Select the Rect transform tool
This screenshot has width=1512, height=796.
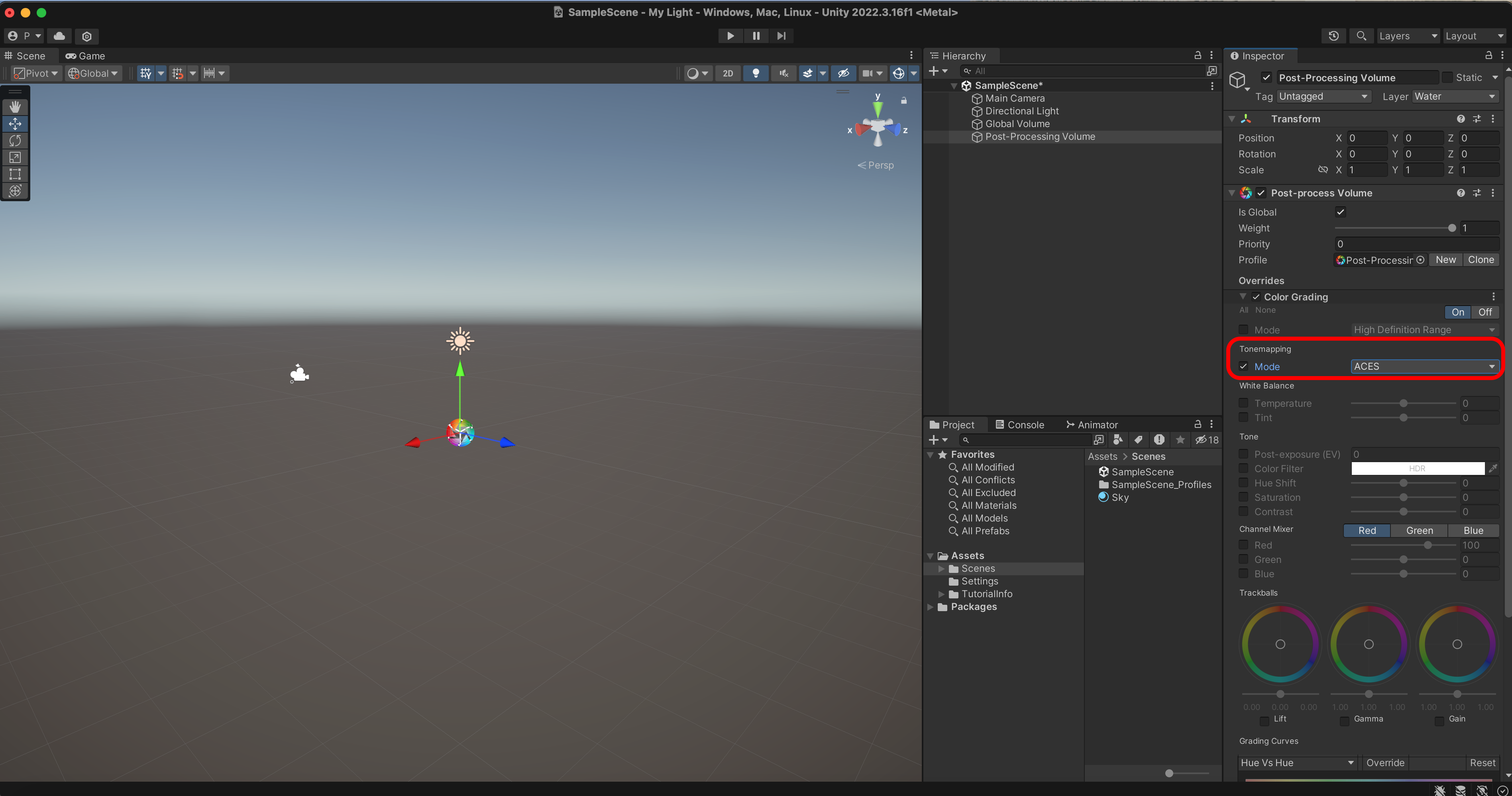pos(15,174)
